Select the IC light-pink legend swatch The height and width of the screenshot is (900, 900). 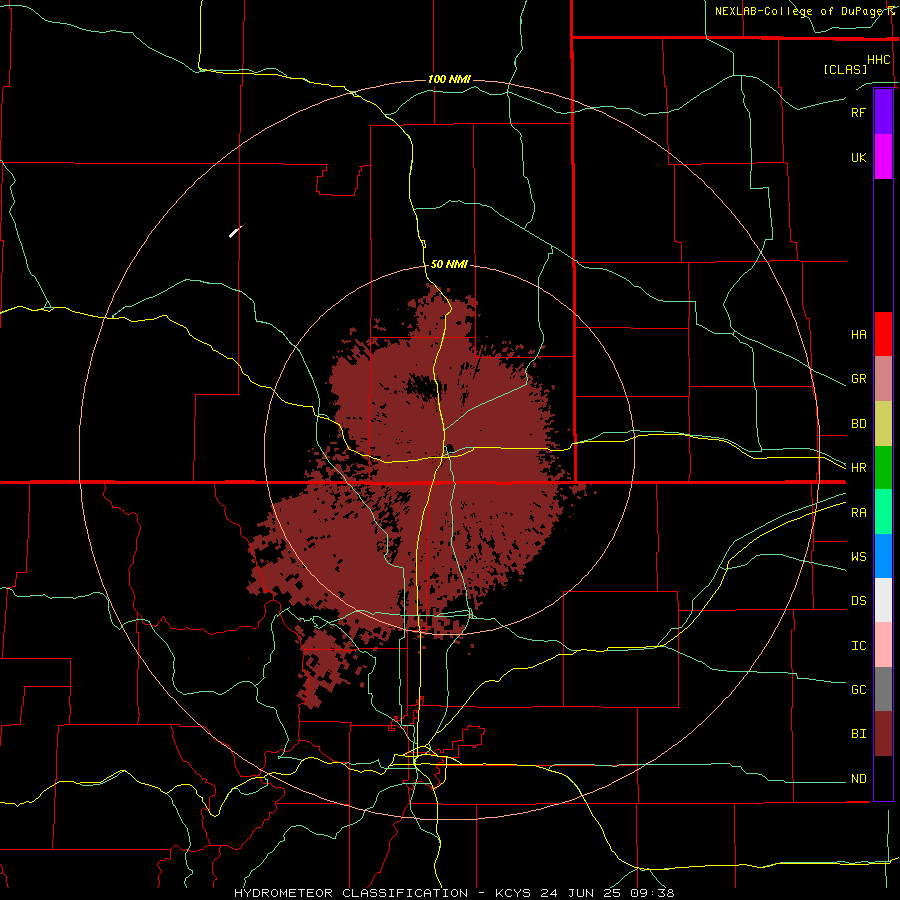pos(883,645)
